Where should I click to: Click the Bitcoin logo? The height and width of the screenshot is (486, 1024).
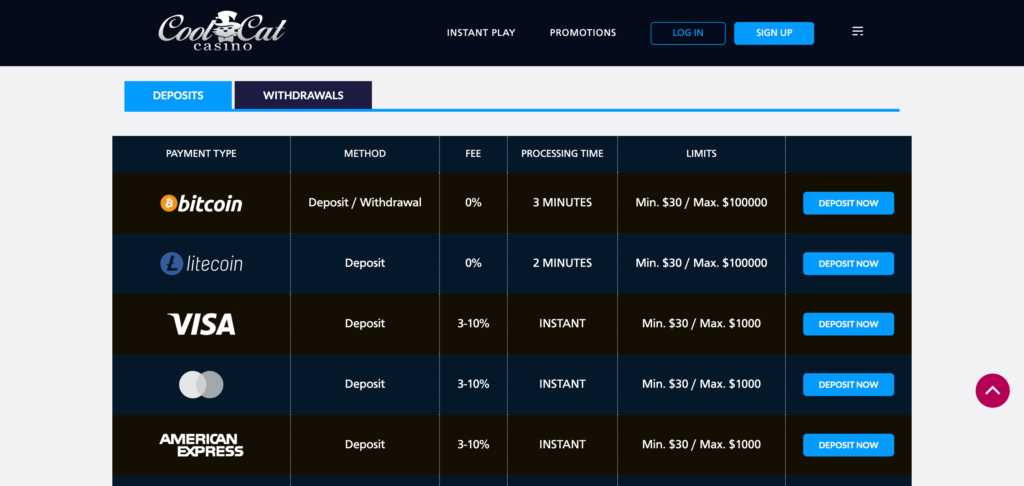point(201,203)
